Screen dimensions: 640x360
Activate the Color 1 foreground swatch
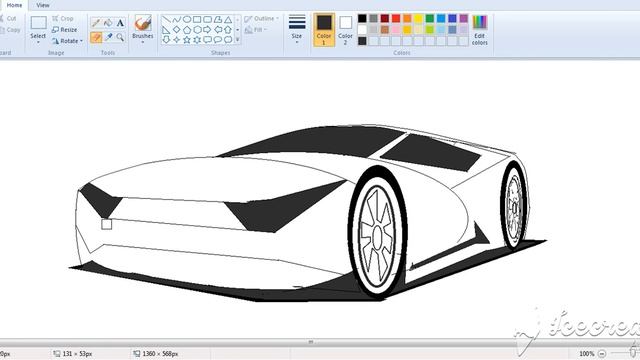point(324,30)
